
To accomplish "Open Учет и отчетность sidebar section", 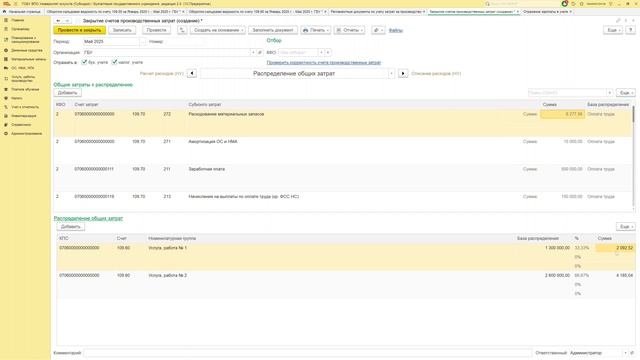I will [x=25, y=107].
